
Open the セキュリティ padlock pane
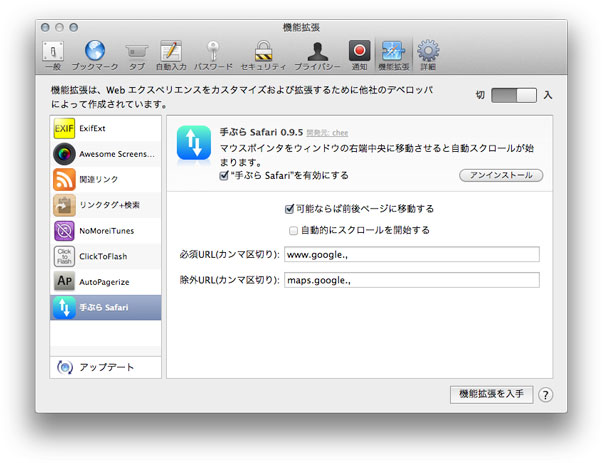pos(263,56)
